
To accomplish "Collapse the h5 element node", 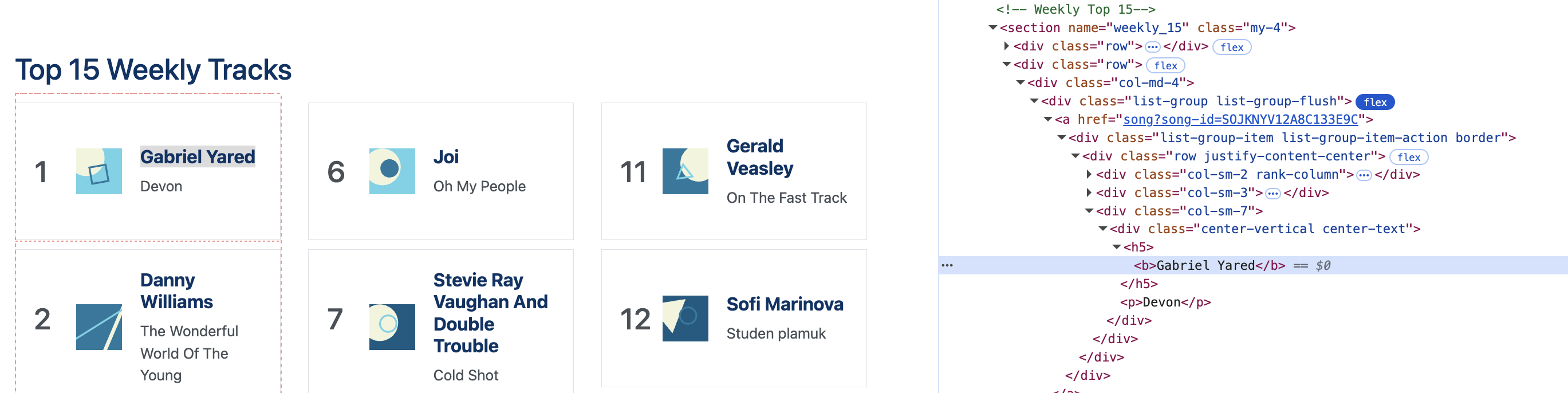I will [x=1116, y=247].
